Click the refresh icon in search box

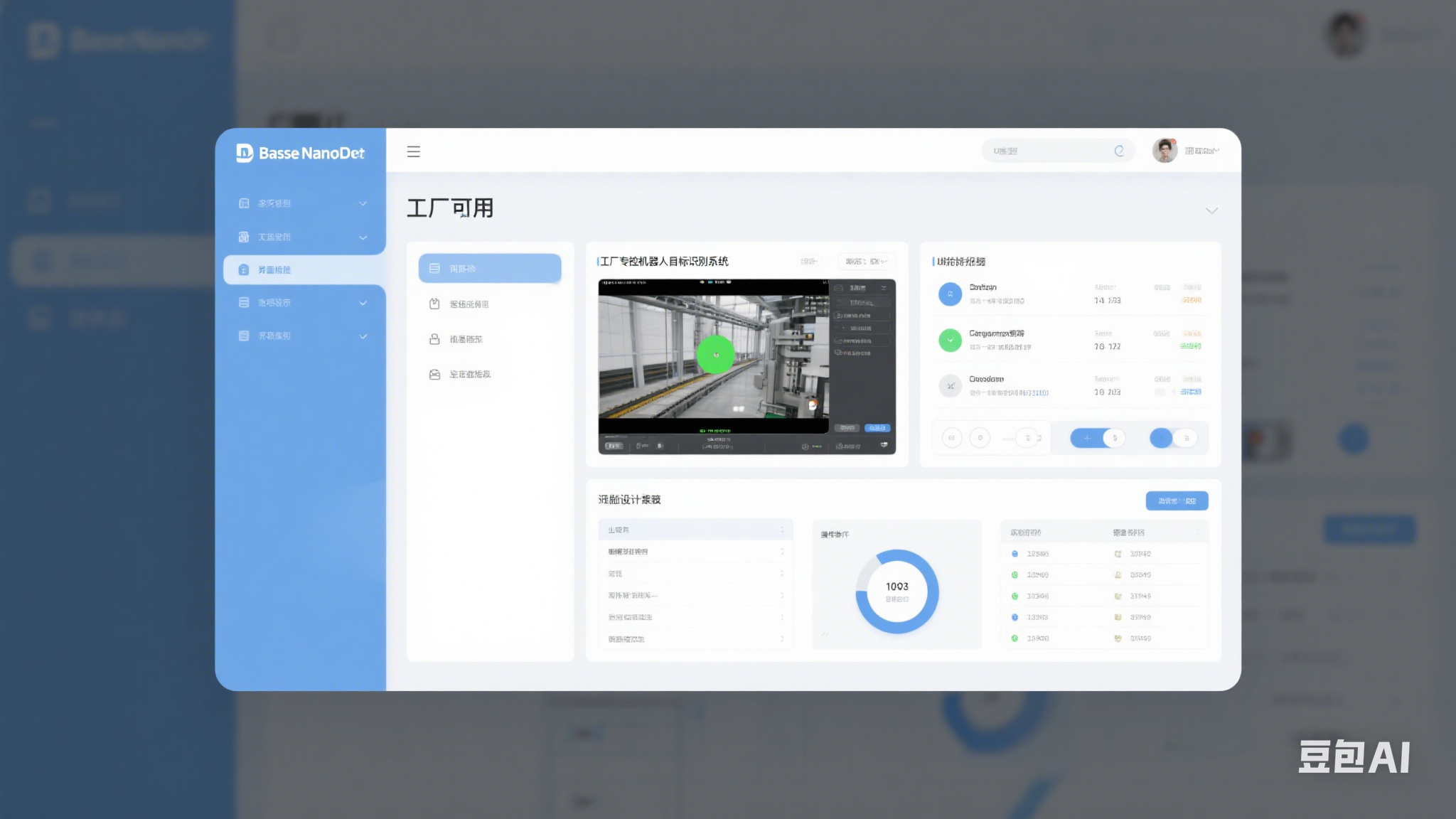point(1119,151)
